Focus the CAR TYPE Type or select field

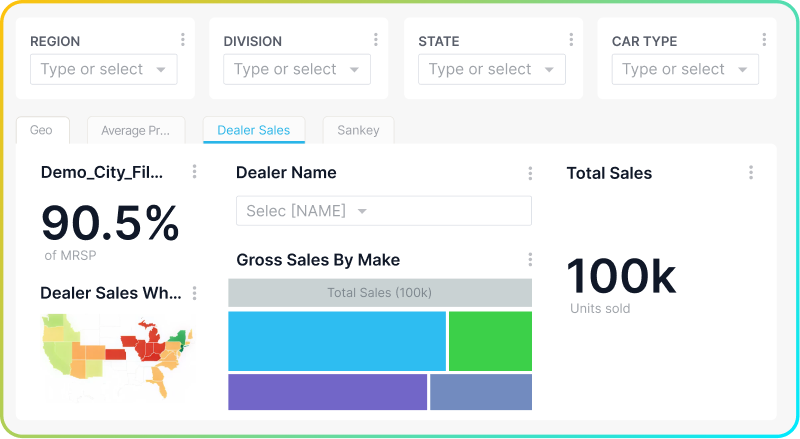685,69
